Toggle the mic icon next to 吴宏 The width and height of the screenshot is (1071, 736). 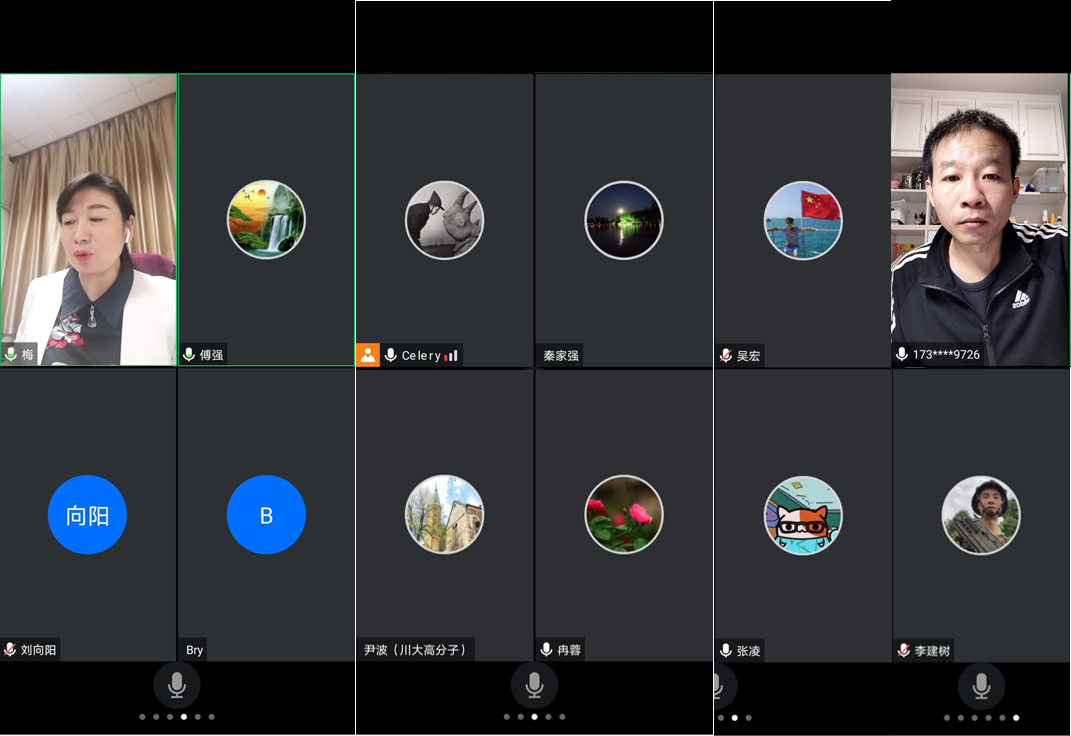click(726, 355)
